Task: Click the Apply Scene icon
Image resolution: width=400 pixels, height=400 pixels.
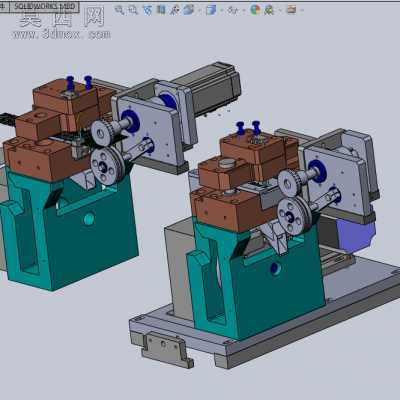Action: (269, 10)
